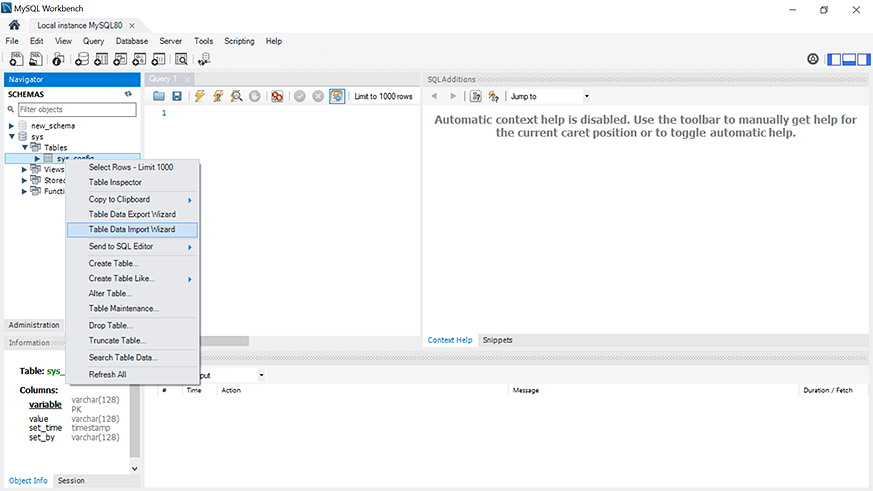This screenshot has width=873, height=491.
Task: Click the Stop execution hand icon
Action: 254,96
